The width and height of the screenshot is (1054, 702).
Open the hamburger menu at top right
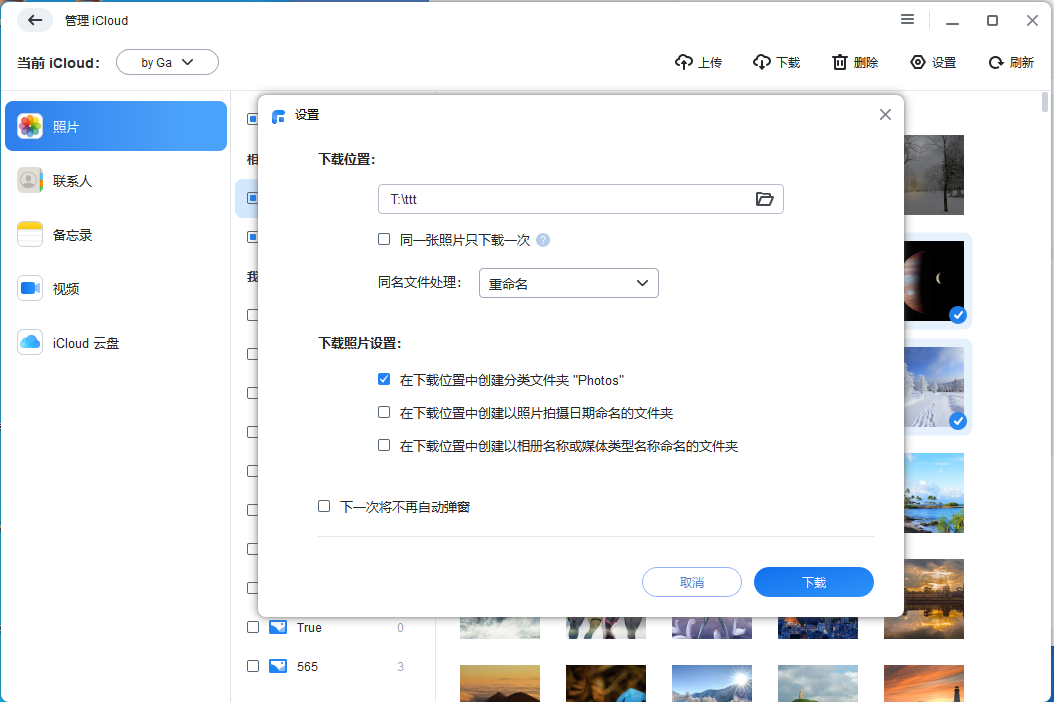(x=907, y=19)
